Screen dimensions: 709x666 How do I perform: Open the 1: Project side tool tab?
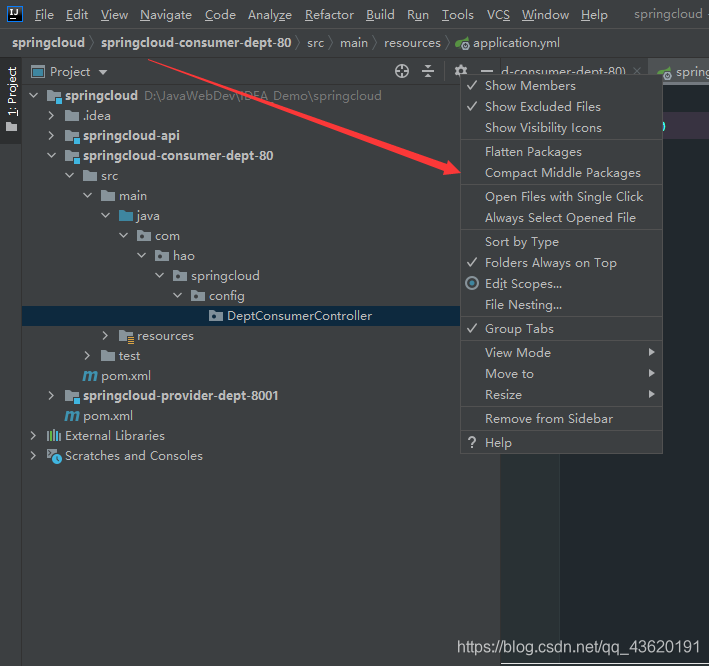pos(11,99)
